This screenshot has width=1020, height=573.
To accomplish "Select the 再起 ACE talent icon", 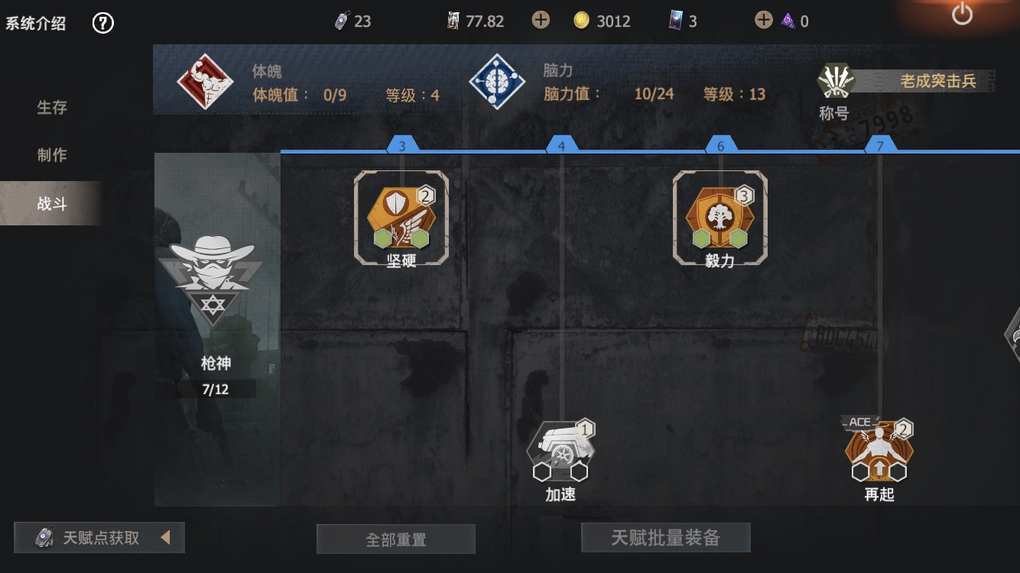I will [879, 451].
